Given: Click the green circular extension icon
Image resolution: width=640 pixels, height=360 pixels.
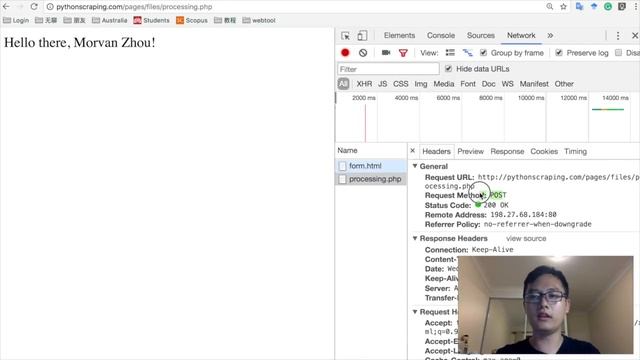Looking at the screenshot, I should pos(608,7).
